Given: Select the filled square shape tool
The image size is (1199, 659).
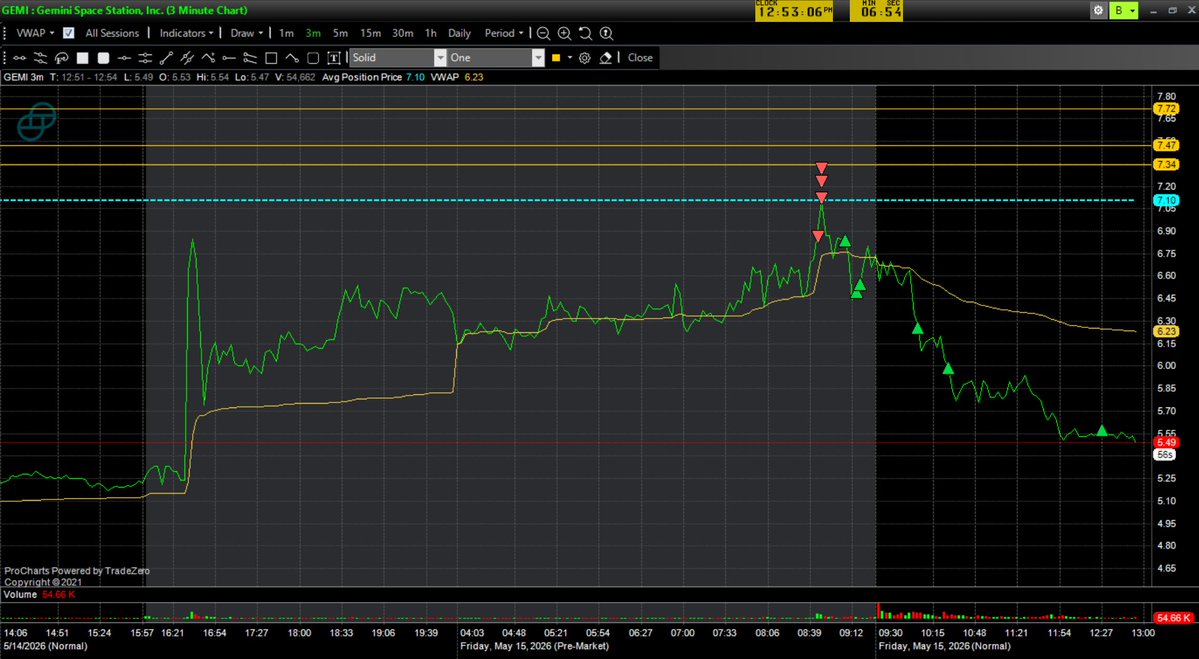Looking at the screenshot, I should (83, 57).
